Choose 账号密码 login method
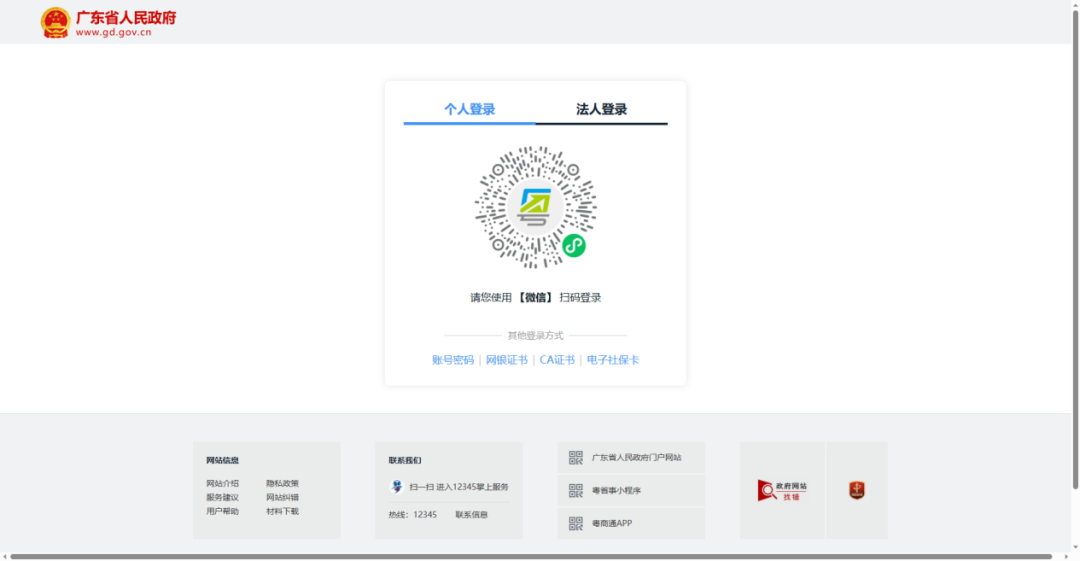 tap(453, 360)
